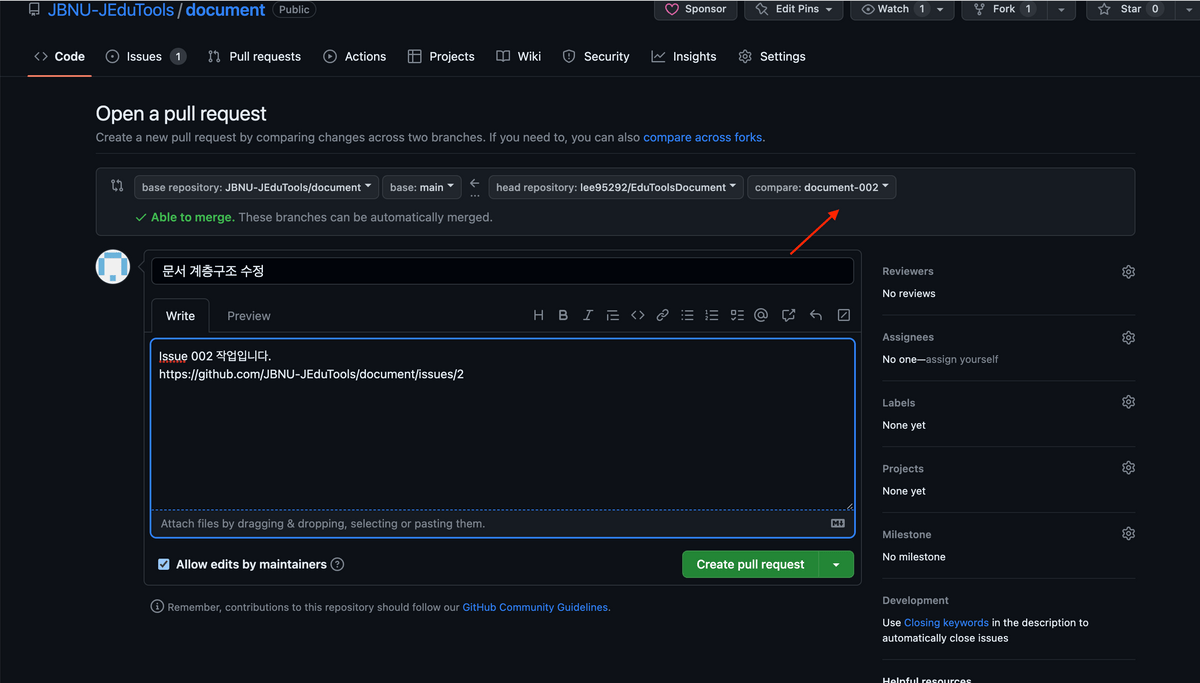
Task: Mention a user with the @ icon
Action: point(761,315)
